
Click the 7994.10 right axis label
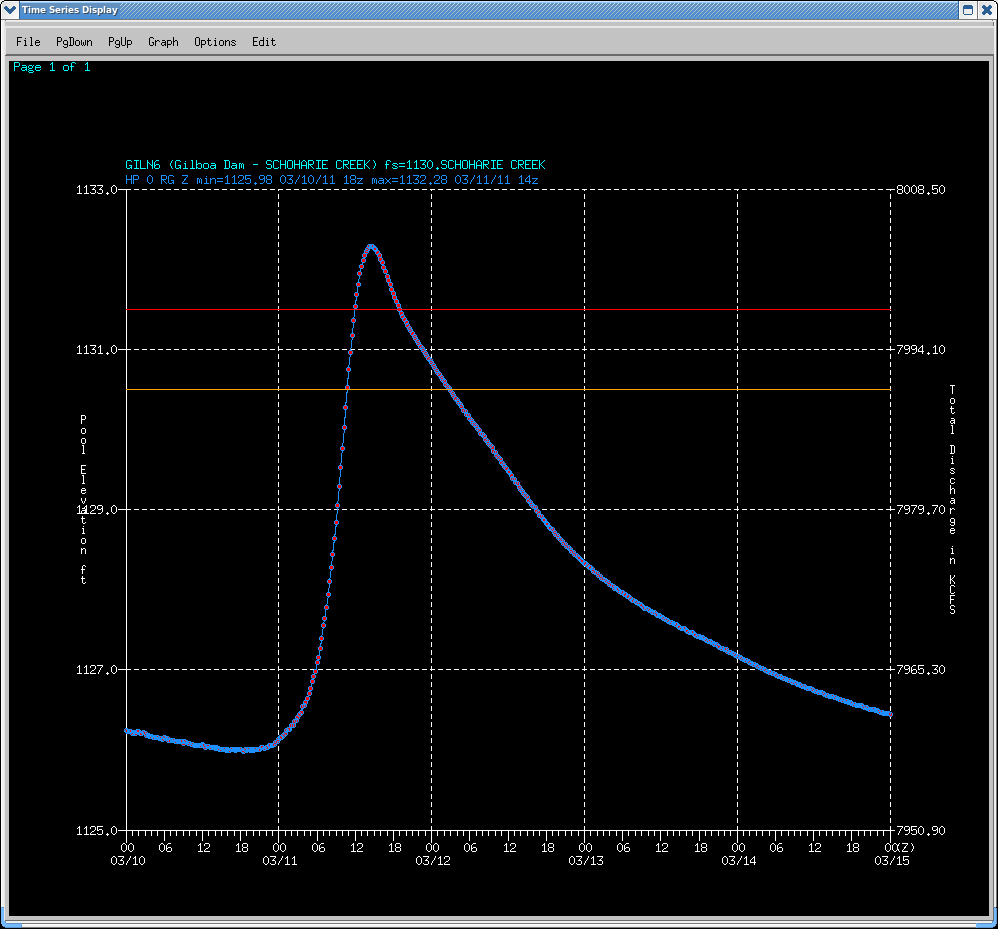pos(920,349)
